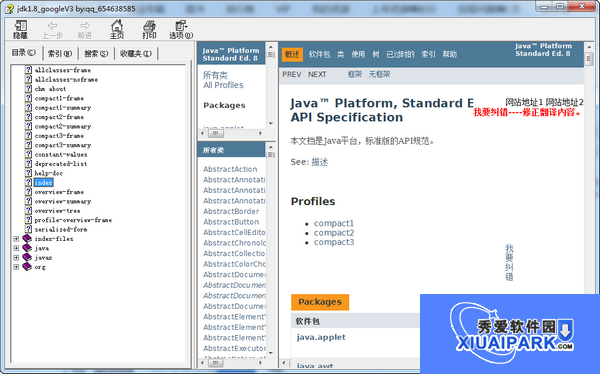Open the Class (类) nav item

(x=341, y=54)
